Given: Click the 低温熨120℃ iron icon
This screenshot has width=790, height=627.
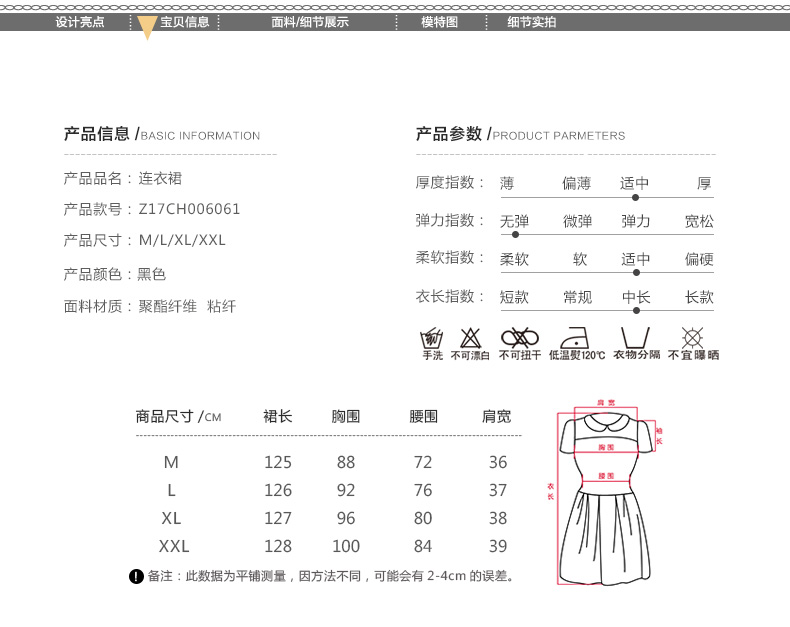Looking at the screenshot, I should pos(575,338).
